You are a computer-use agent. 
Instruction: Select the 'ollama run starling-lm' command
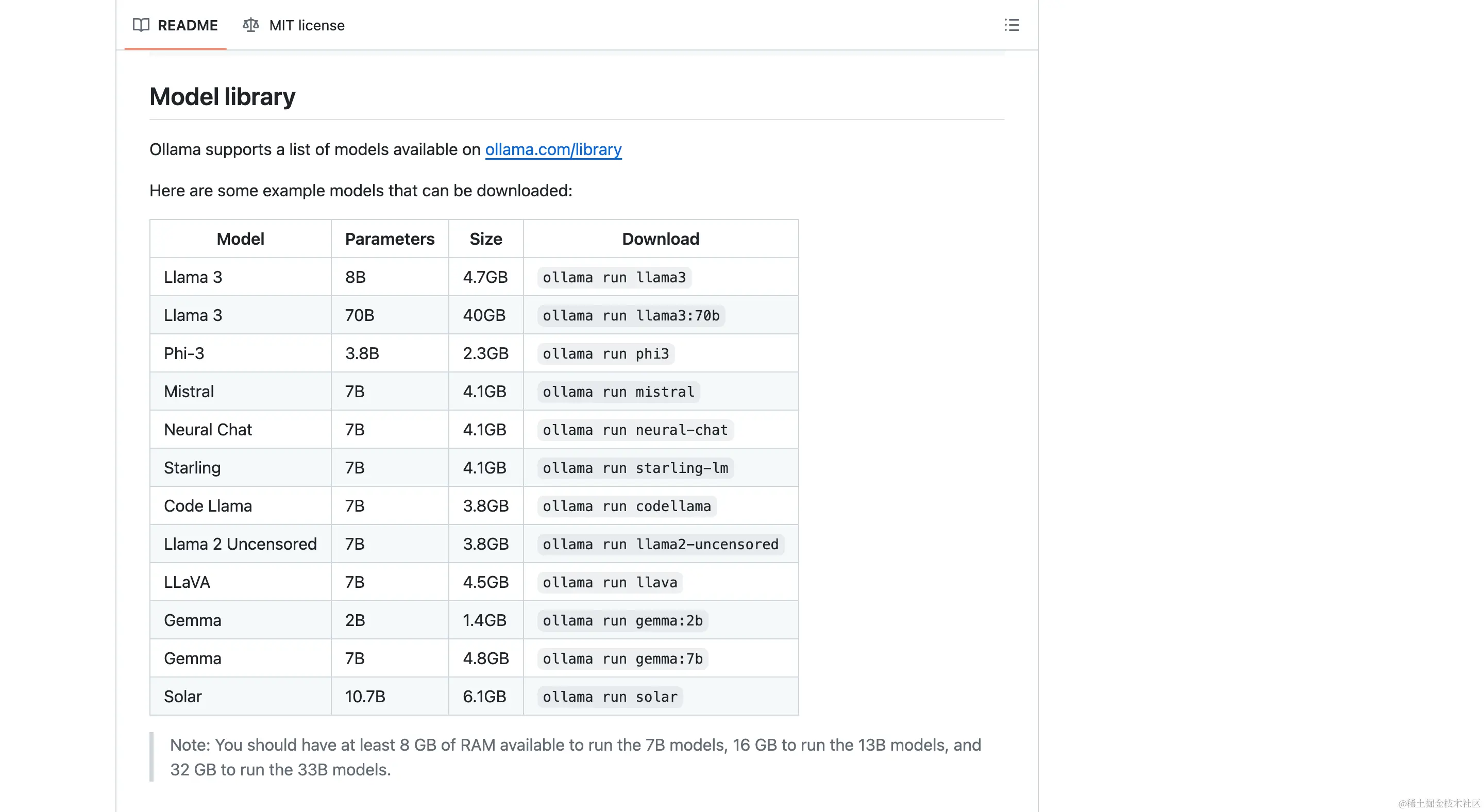coord(635,468)
